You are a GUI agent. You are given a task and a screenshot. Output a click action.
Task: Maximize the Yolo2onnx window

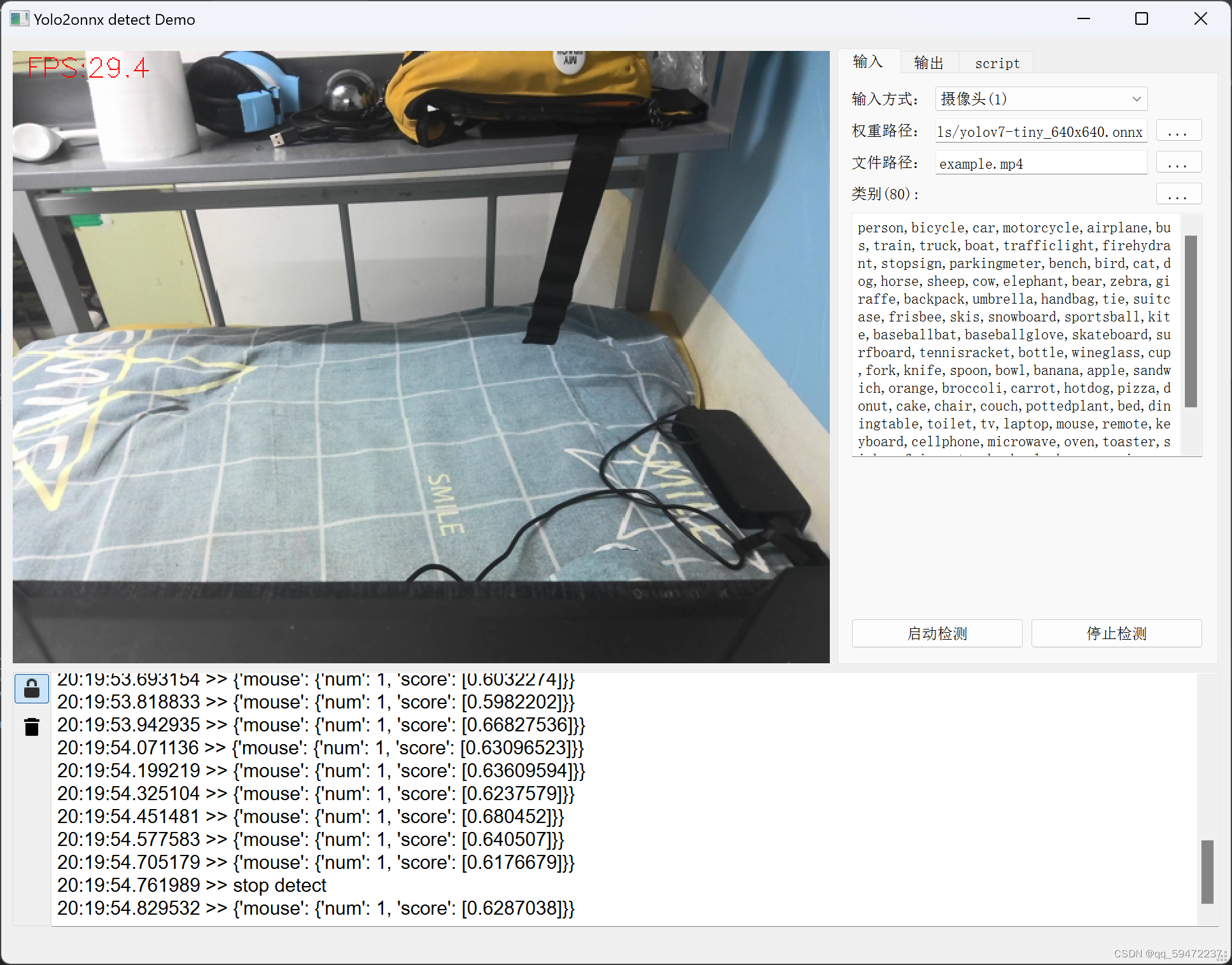click(x=1142, y=19)
